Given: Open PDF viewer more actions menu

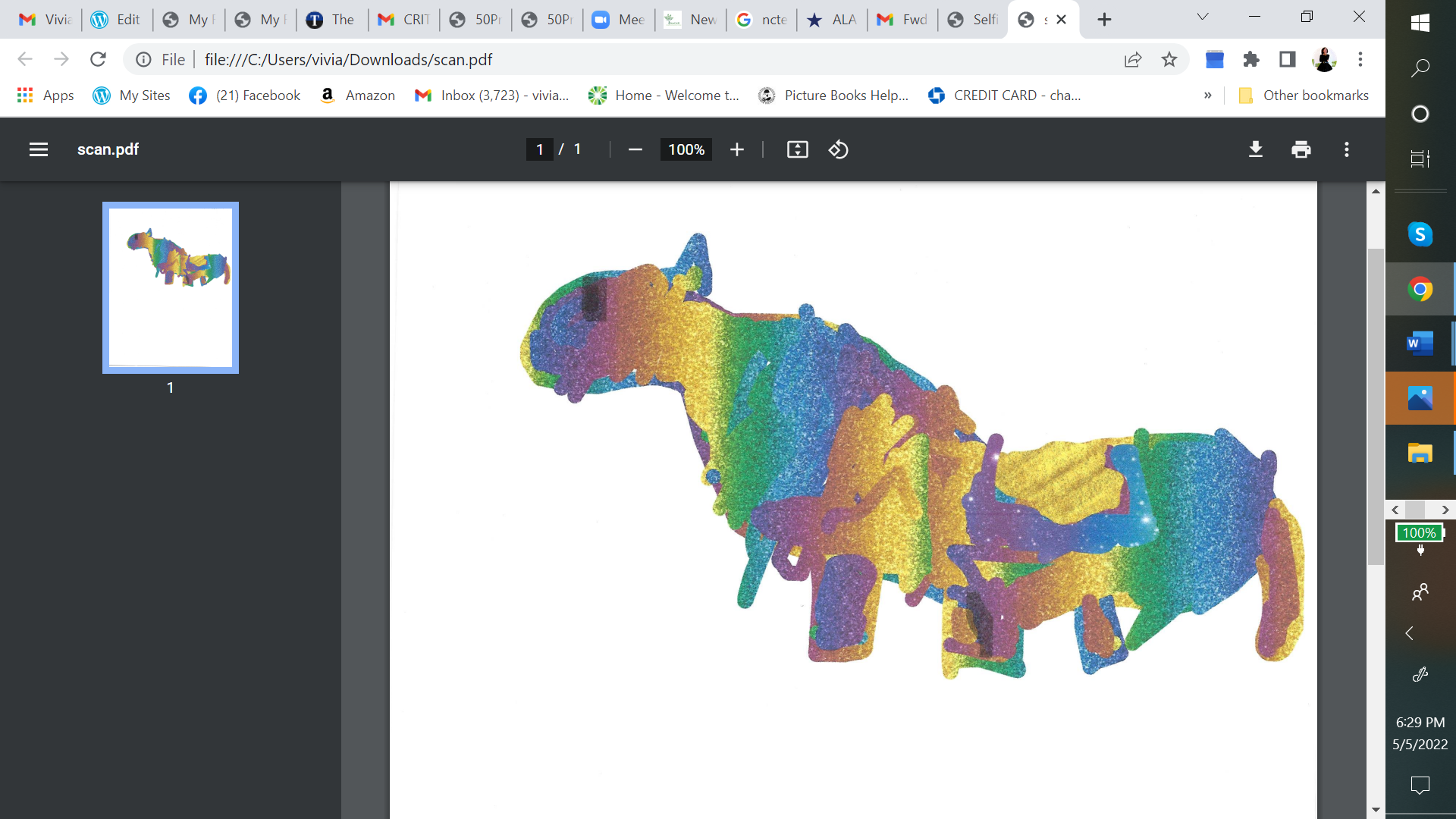Looking at the screenshot, I should pos(1347,149).
